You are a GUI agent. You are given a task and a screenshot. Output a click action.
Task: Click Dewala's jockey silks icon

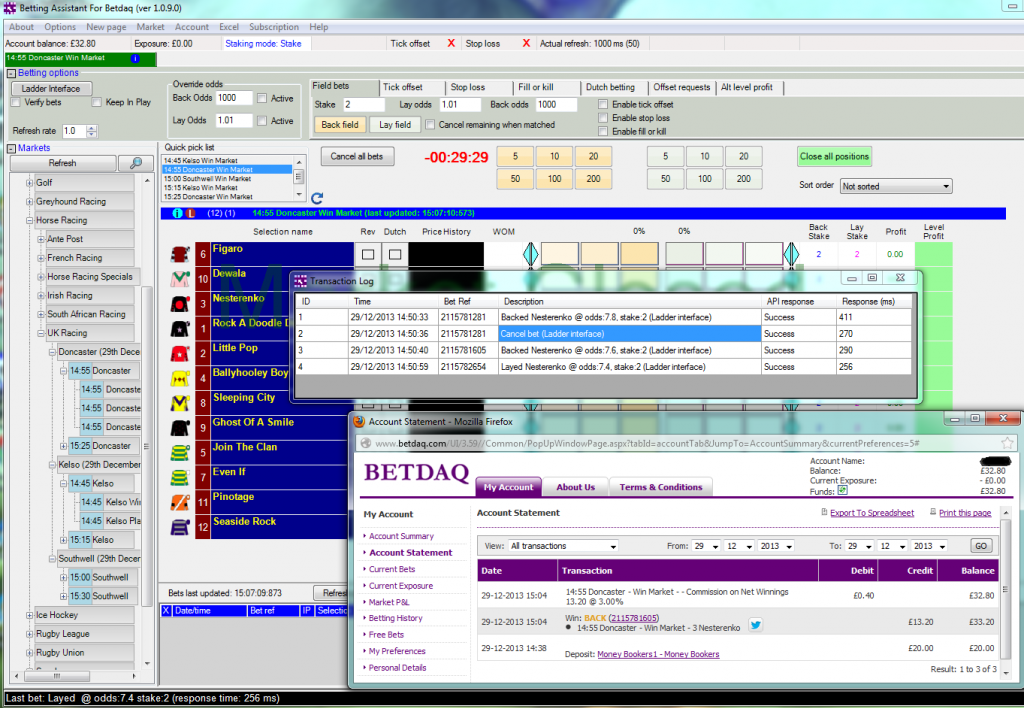tap(180, 279)
